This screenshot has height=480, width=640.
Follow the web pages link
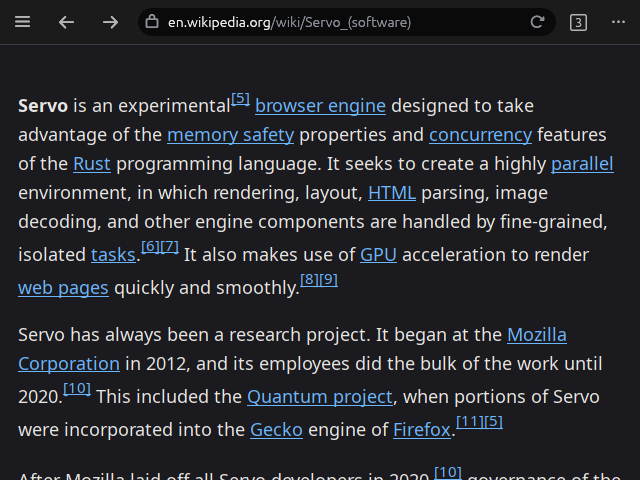[x=63, y=288]
